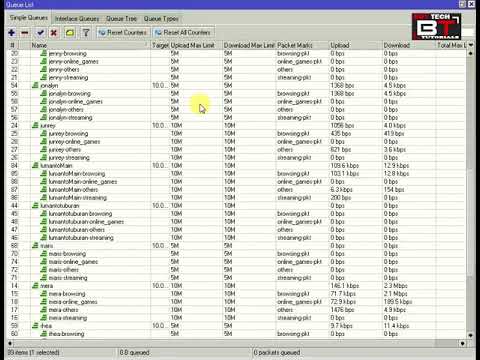Click 189.5 kbps download of mera-online_games
The image size is (480, 360).
(x=398, y=302)
